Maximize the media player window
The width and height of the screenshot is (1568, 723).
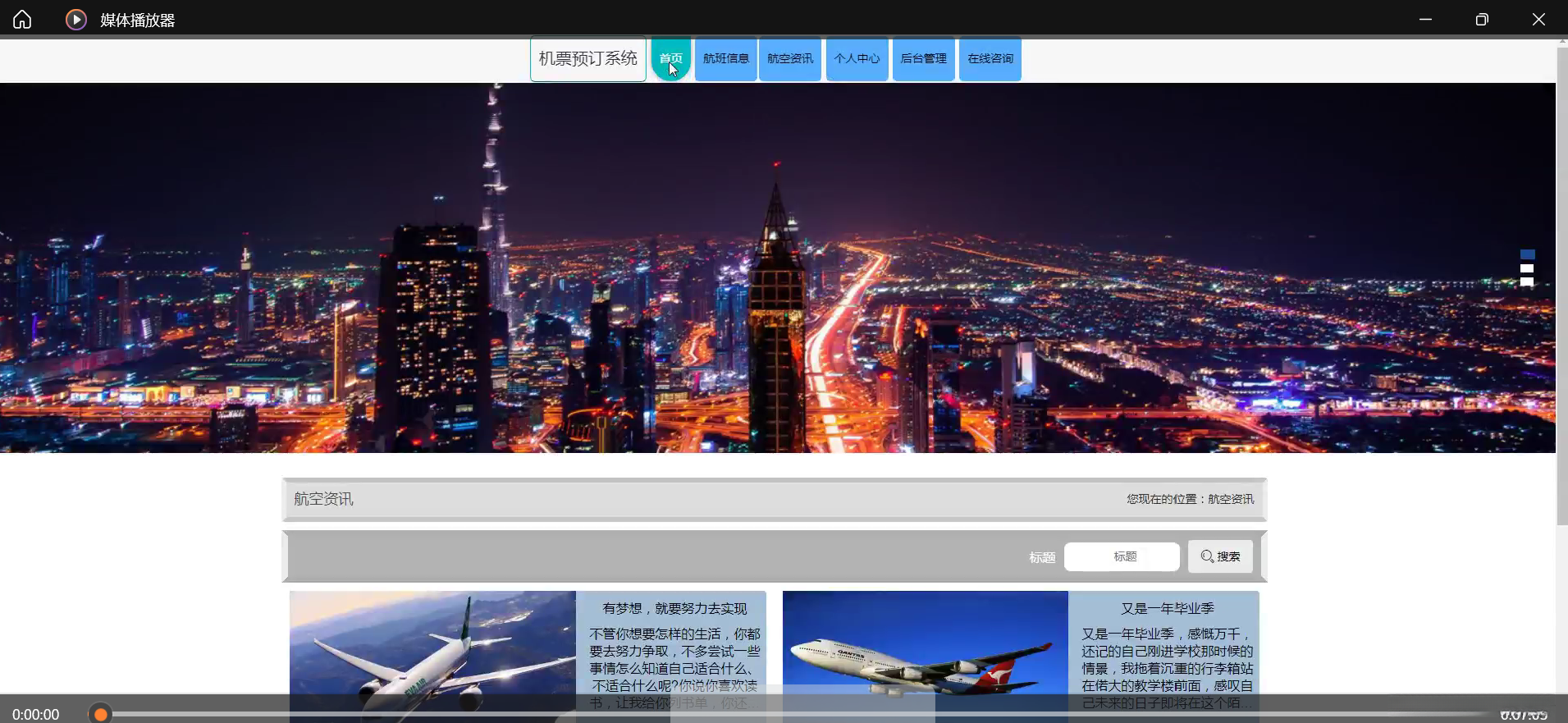[x=1482, y=19]
